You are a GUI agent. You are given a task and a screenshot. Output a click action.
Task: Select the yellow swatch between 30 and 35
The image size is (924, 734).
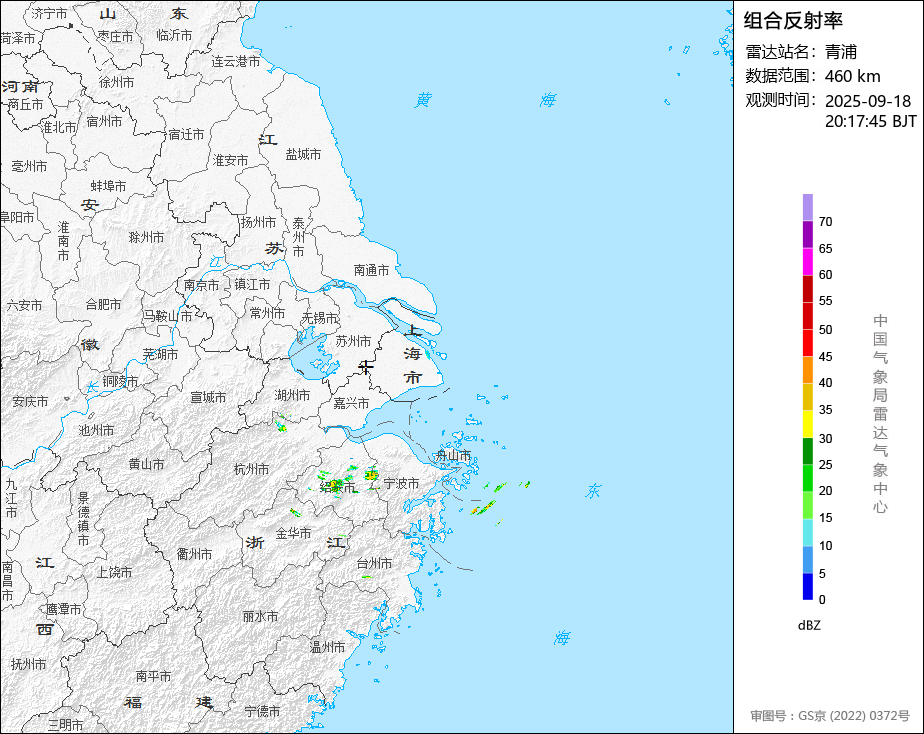click(807, 424)
